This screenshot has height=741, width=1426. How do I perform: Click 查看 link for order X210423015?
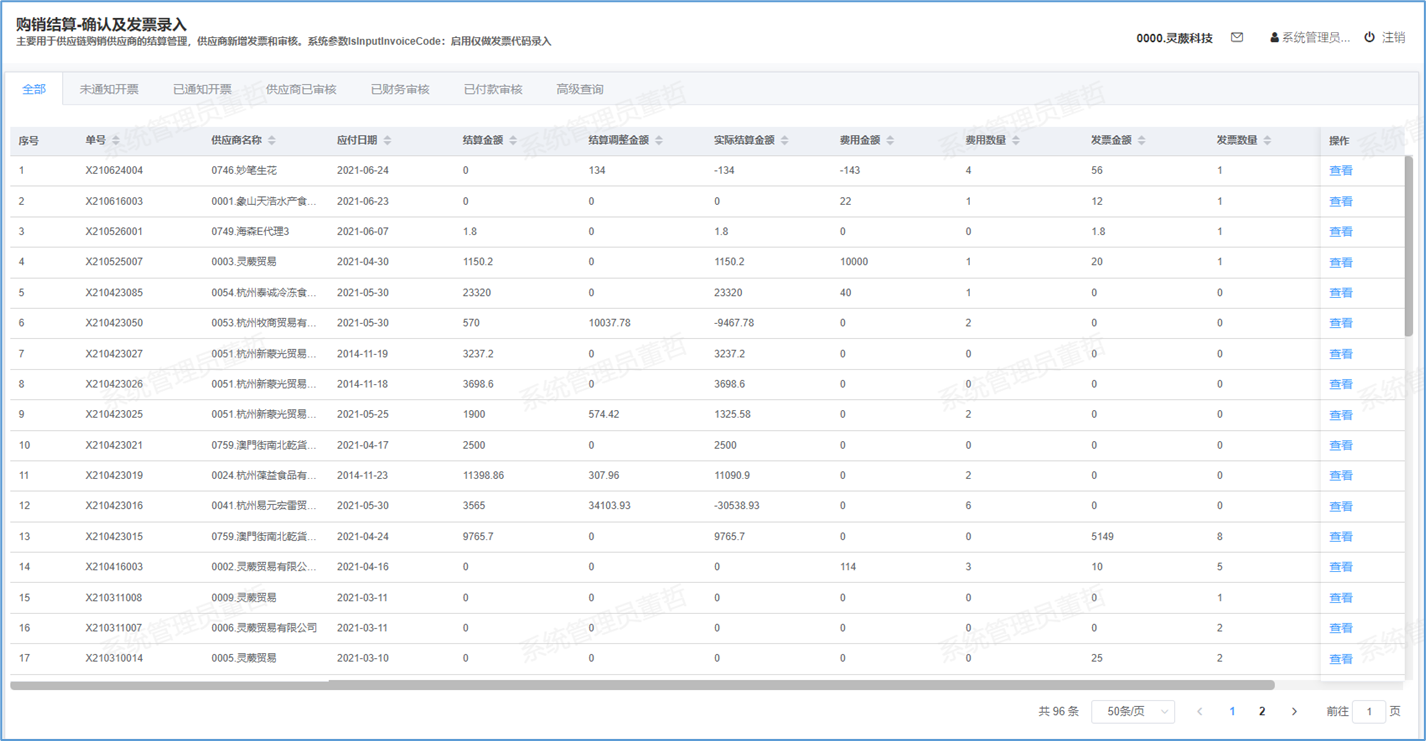coord(1340,537)
